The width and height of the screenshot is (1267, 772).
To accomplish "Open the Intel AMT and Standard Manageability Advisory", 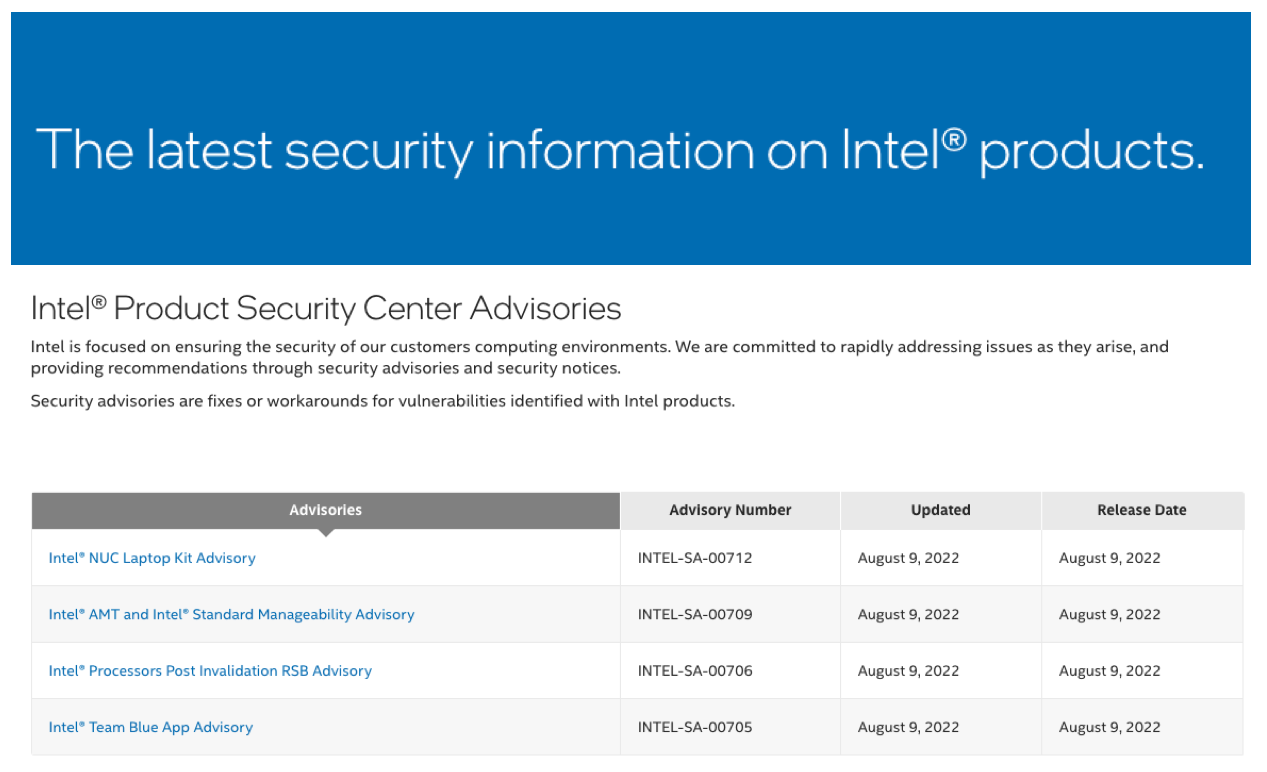I will pos(231,614).
